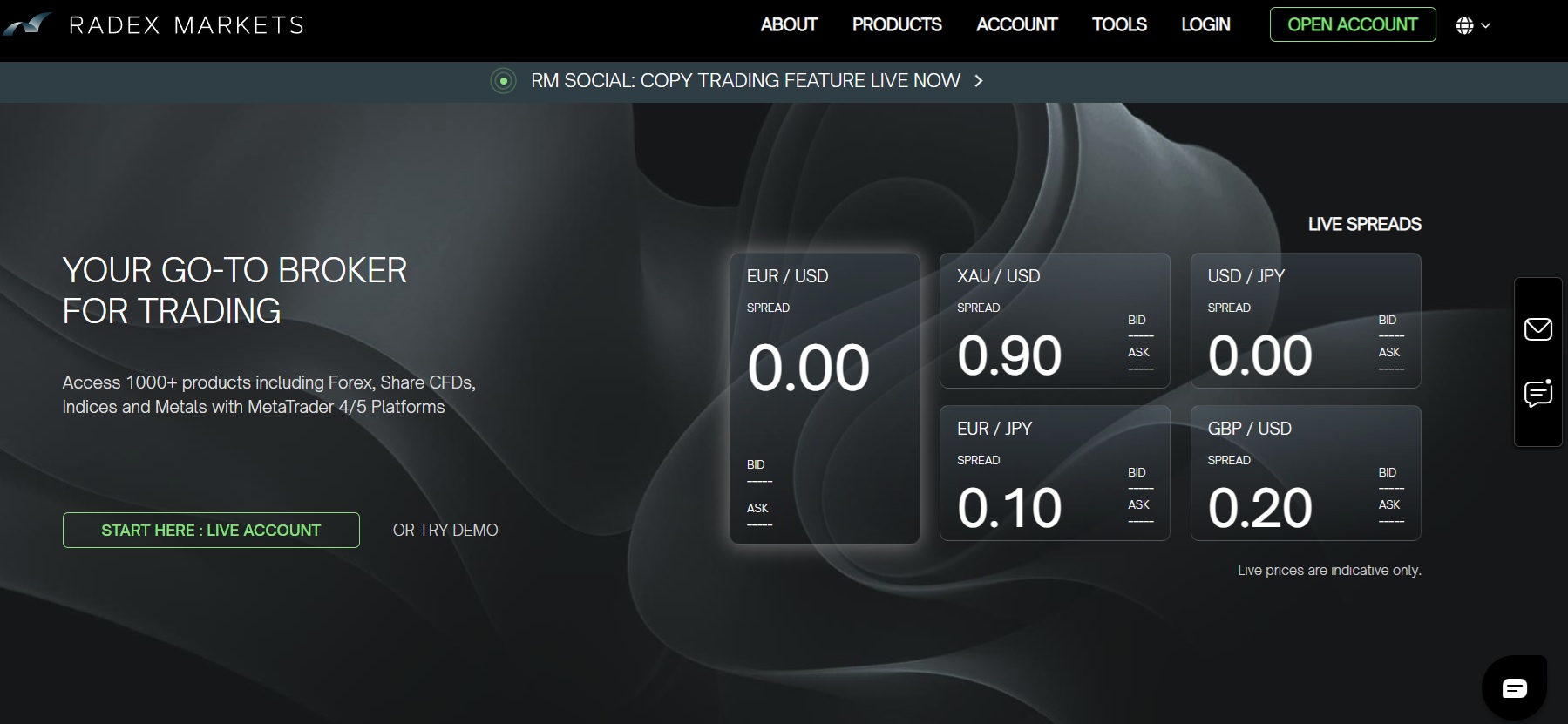This screenshot has width=1568, height=724.
Task: Open the live chat bubble widget
Action: tap(1514, 688)
